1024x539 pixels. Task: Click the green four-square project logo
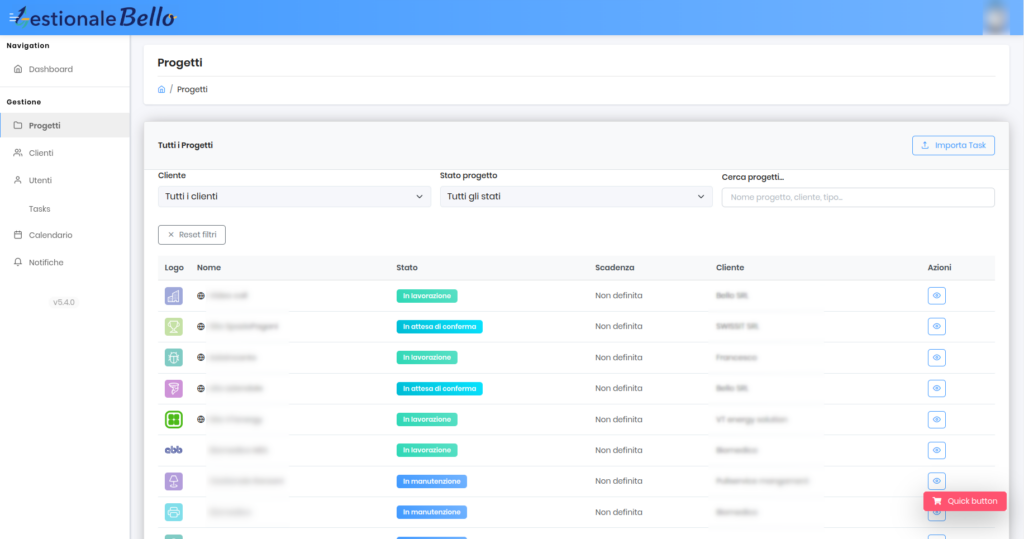(x=174, y=419)
